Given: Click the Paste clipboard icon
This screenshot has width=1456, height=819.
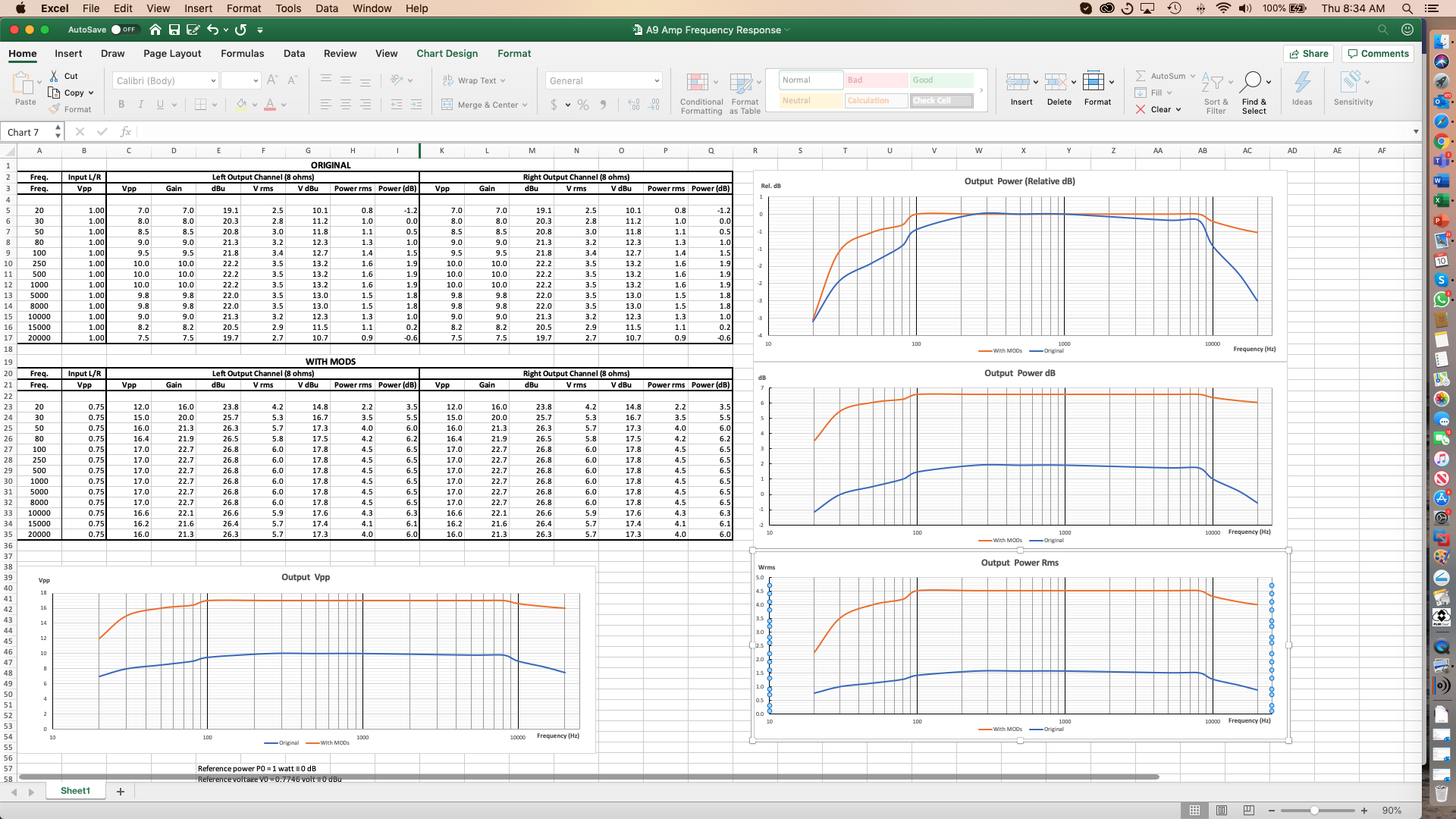Looking at the screenshot, I should pyautogui.click(x=24, y=83).
